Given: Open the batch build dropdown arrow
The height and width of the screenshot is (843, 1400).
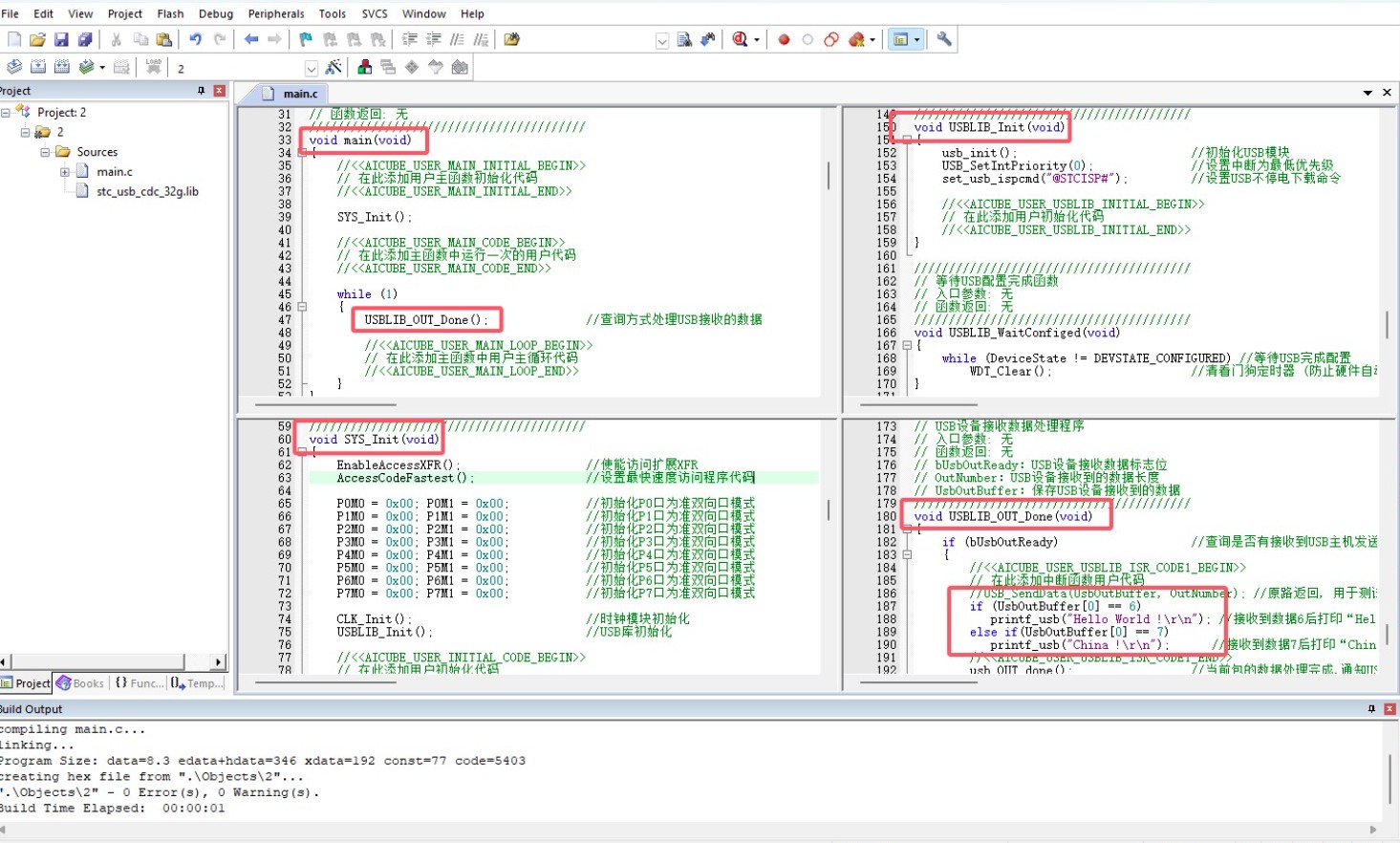Looking at the screenshot, I should (101, 68).
